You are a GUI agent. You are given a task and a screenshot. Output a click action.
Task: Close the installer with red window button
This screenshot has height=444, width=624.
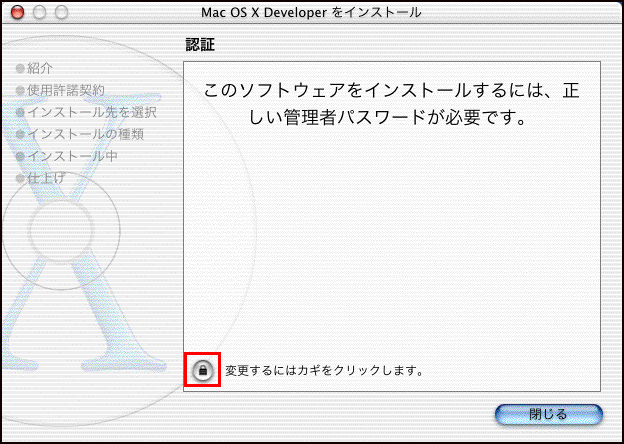17,13
